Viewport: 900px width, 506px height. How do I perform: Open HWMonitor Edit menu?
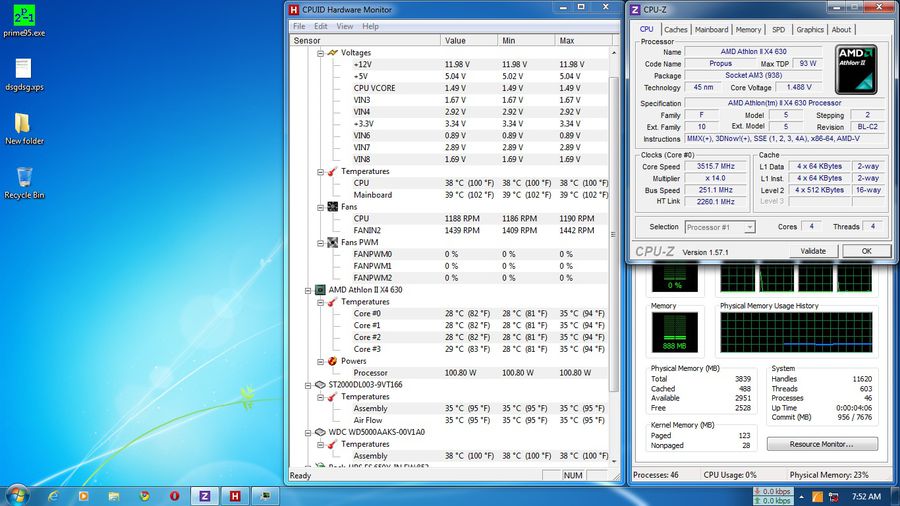click(320, 26)
